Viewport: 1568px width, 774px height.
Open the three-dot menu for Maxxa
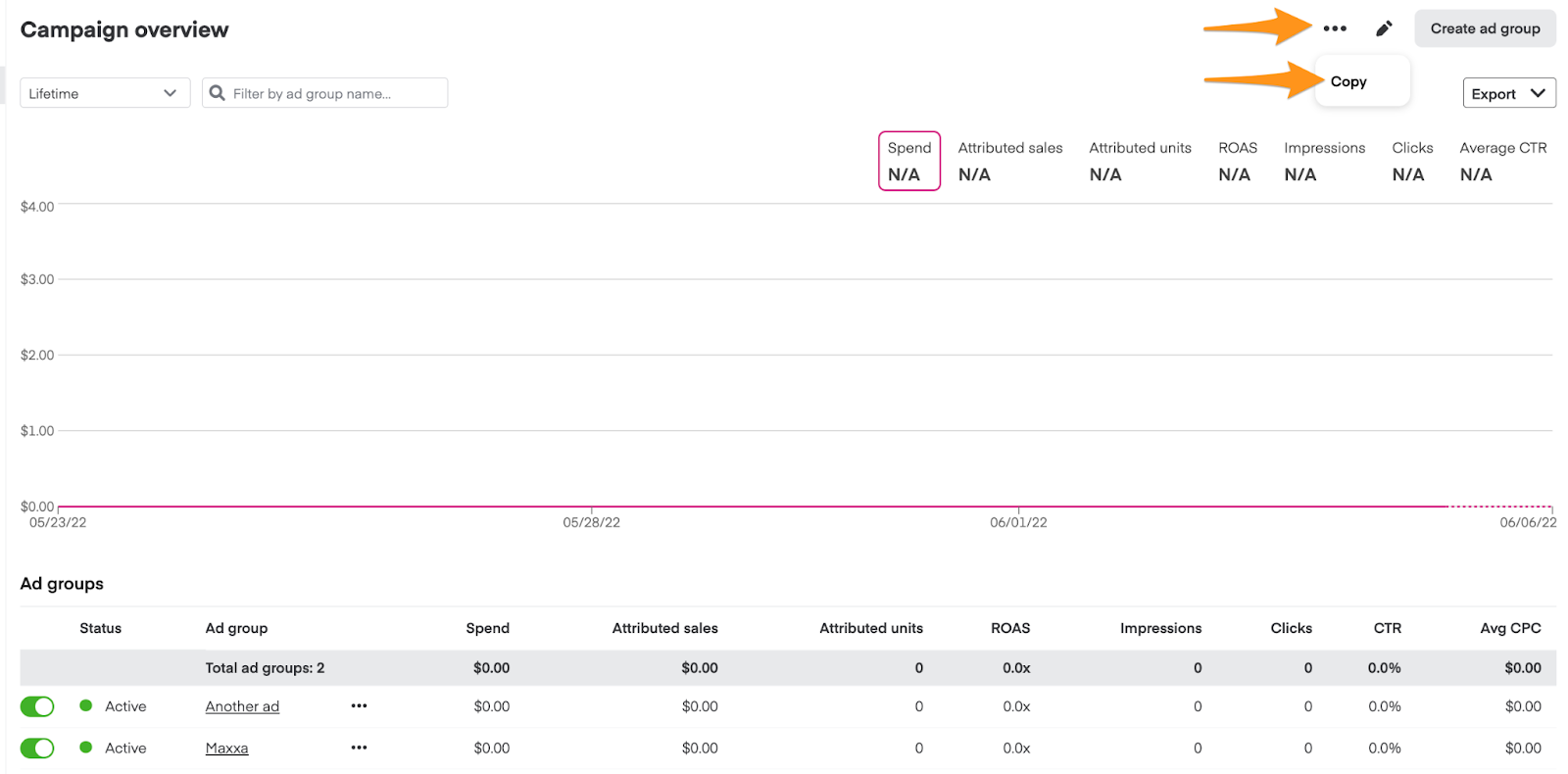coord(360,748)
